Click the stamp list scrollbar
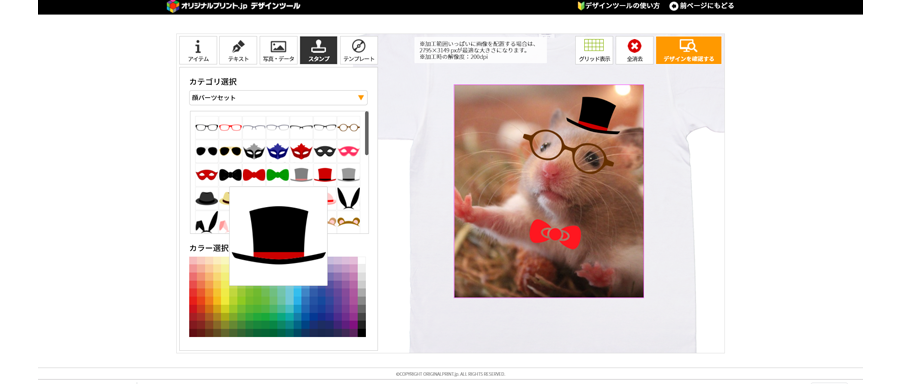900x384 pixels. pos(367,133)
